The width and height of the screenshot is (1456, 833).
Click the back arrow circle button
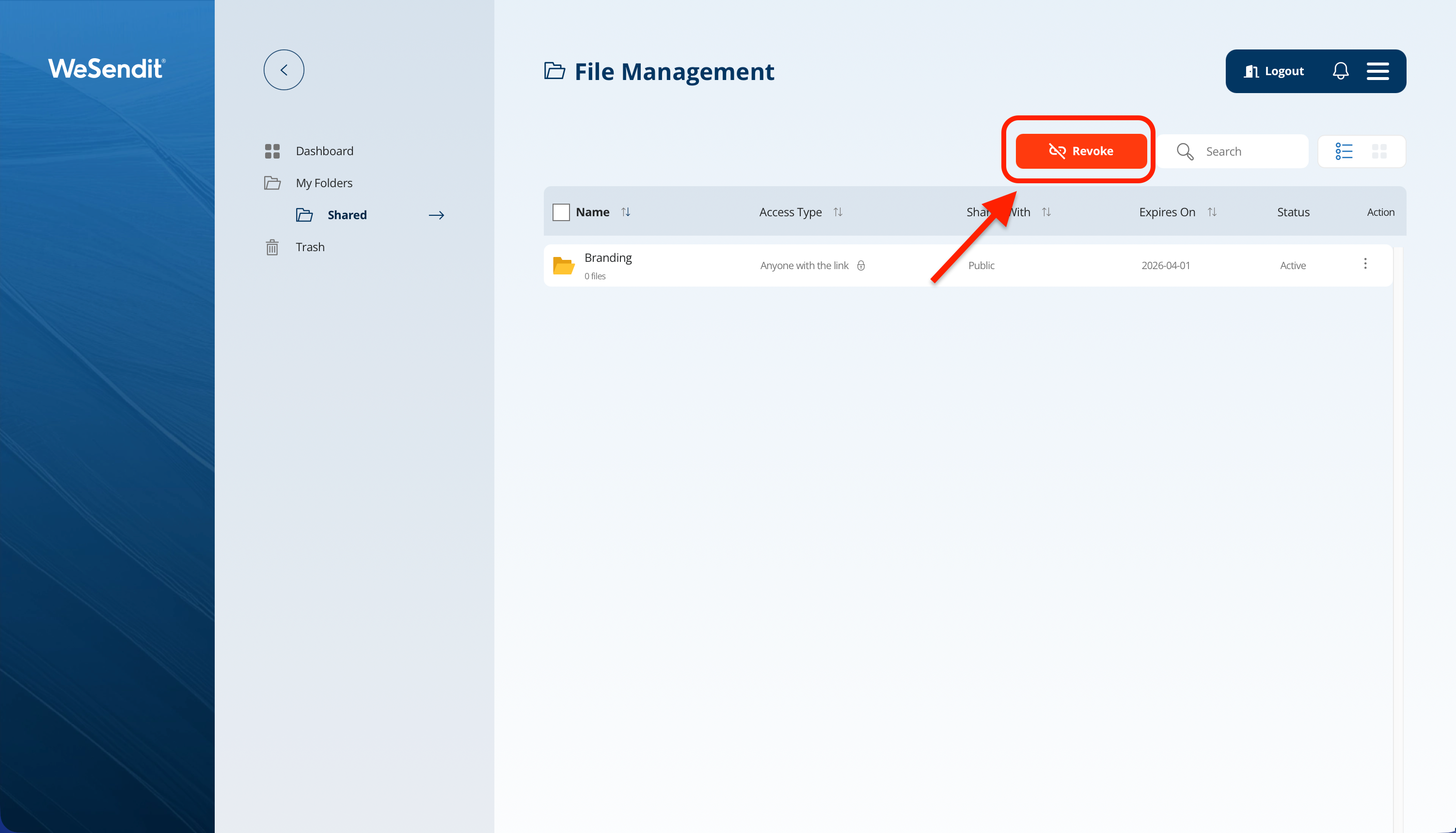point(284,70)
